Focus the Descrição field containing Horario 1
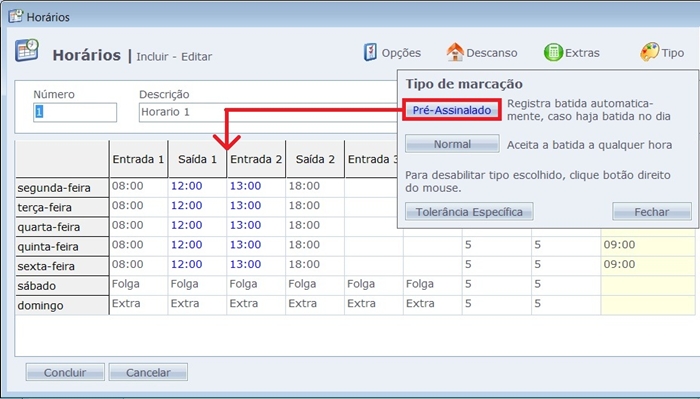The width and height of the screenshot is (700, 399). pos(268,112)
